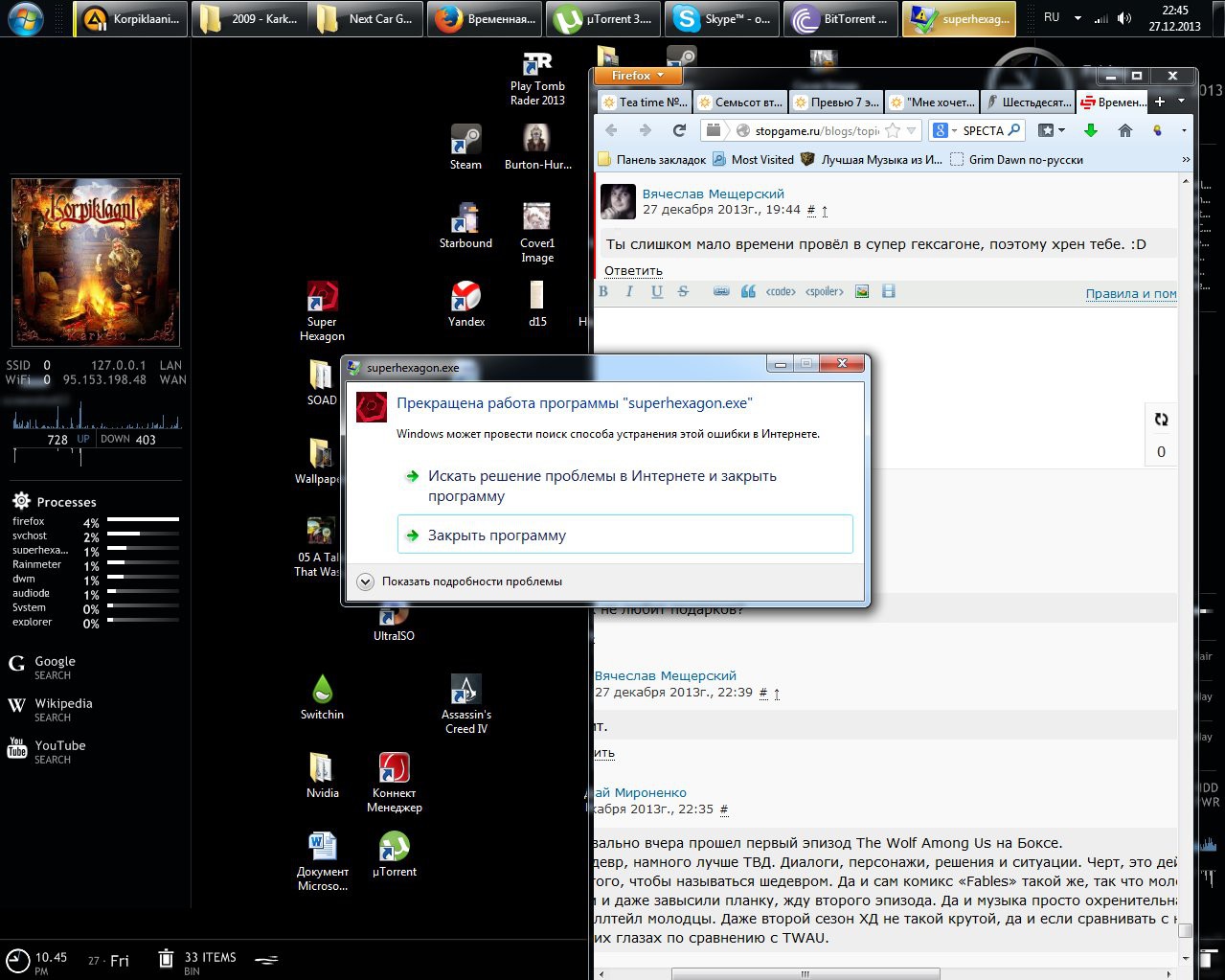Expand 'Показать подробности проблемы' details

pos(365,581)
